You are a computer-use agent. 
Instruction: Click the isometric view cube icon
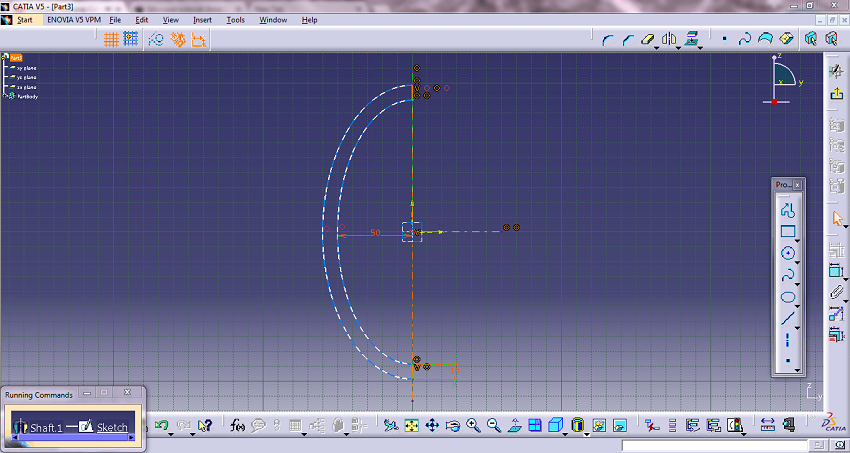(556, 426)
